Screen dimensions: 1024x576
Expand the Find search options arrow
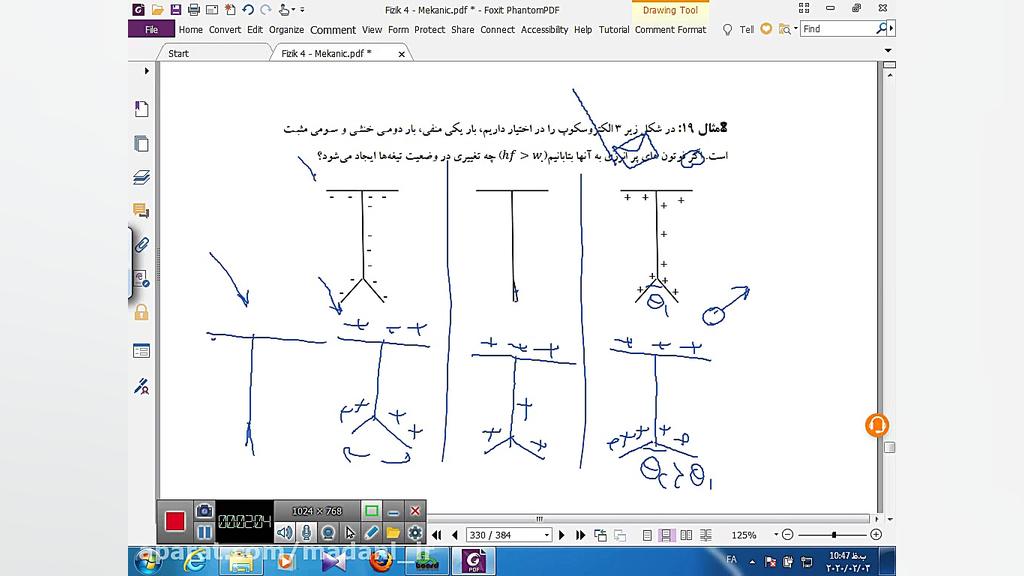point(891,27)
